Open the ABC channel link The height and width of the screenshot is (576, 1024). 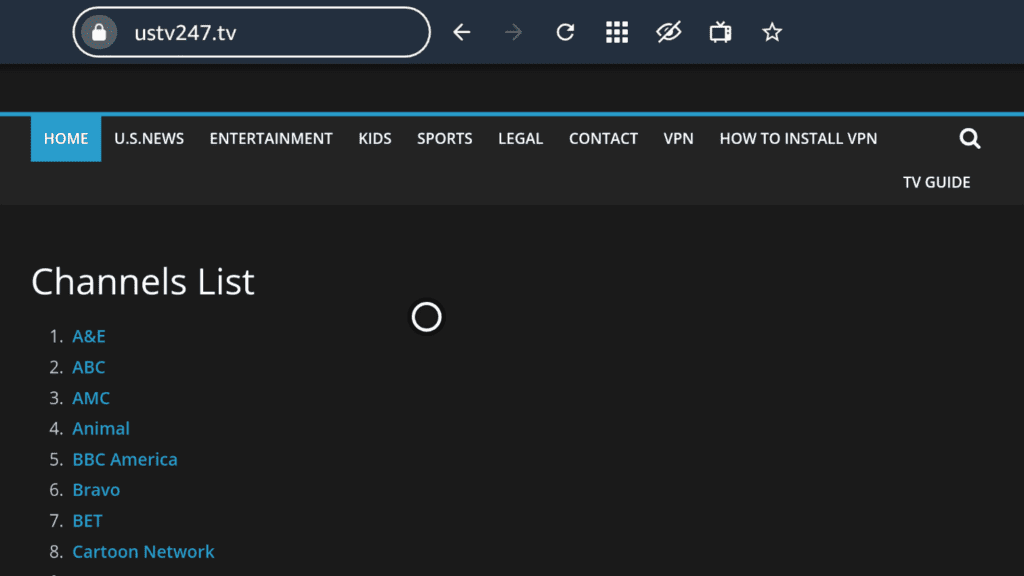89,367
